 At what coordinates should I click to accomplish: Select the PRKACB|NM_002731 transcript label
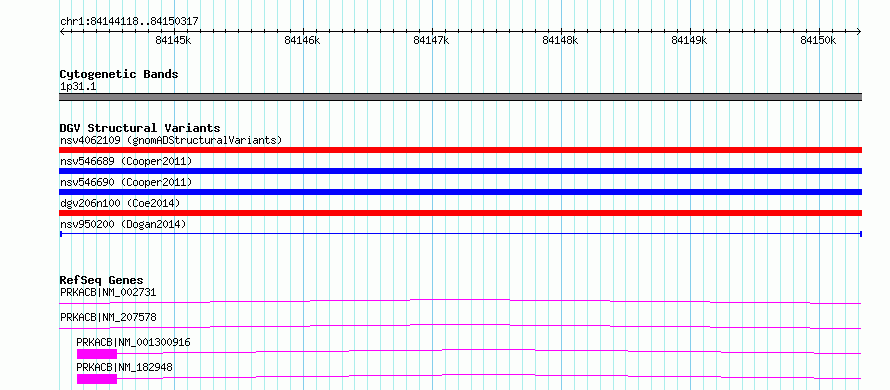pos(108,292)
